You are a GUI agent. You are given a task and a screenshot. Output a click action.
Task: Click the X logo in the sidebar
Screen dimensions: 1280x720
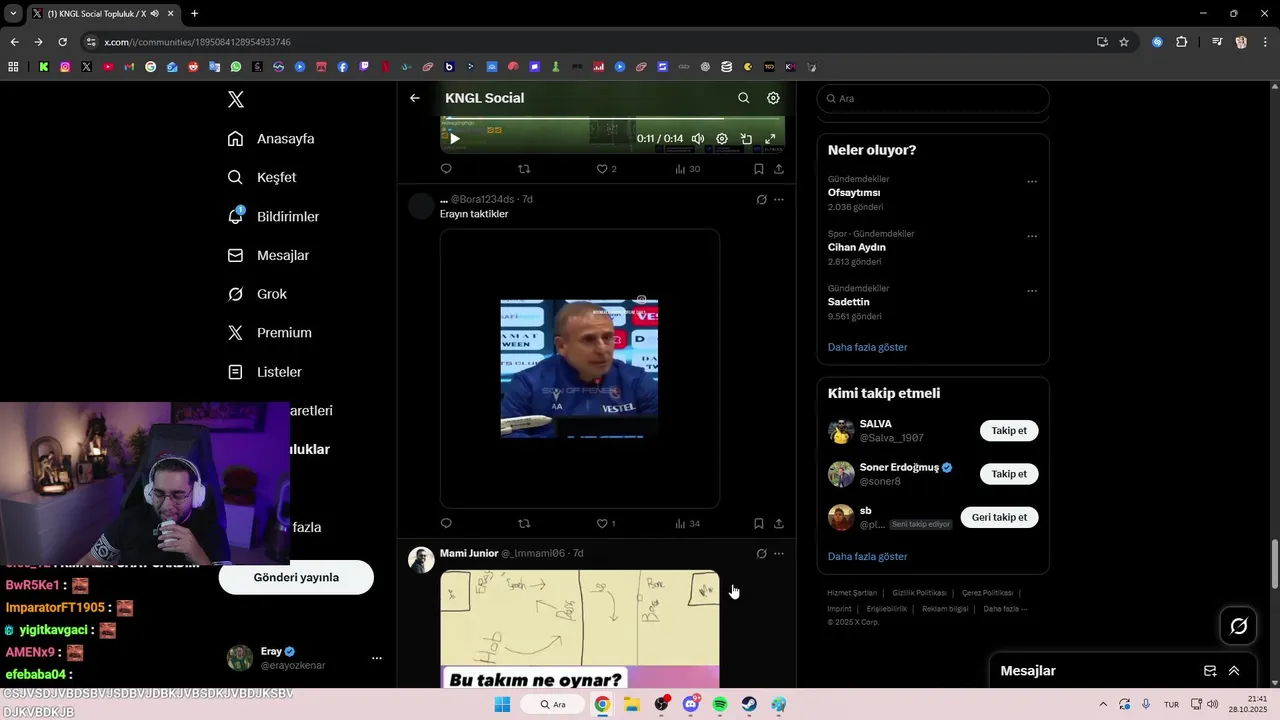[x=236, y=99]
